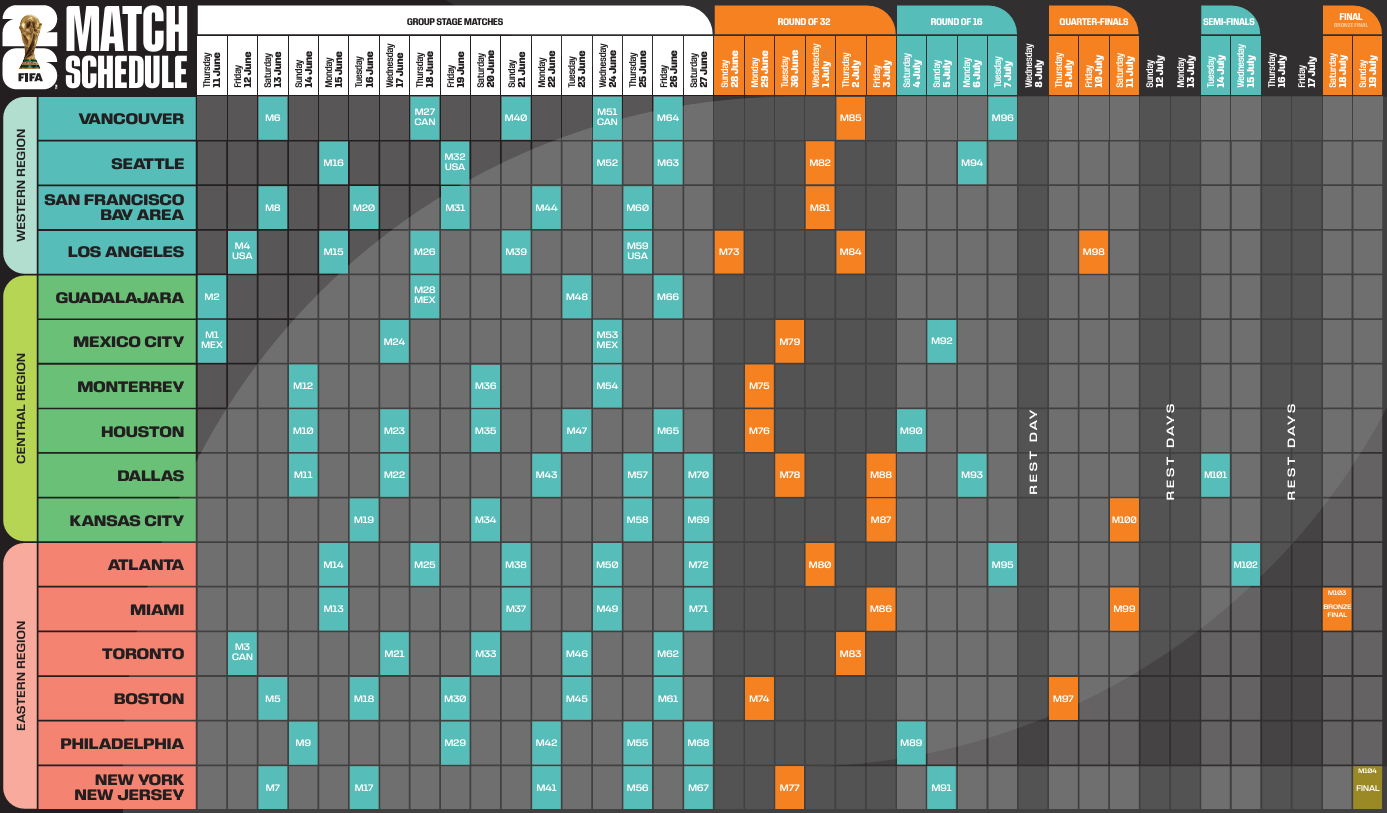Screen dimensions: 1387x813
Task: Choose the VANCOUVER city row label
Action: tap(117, 119)
